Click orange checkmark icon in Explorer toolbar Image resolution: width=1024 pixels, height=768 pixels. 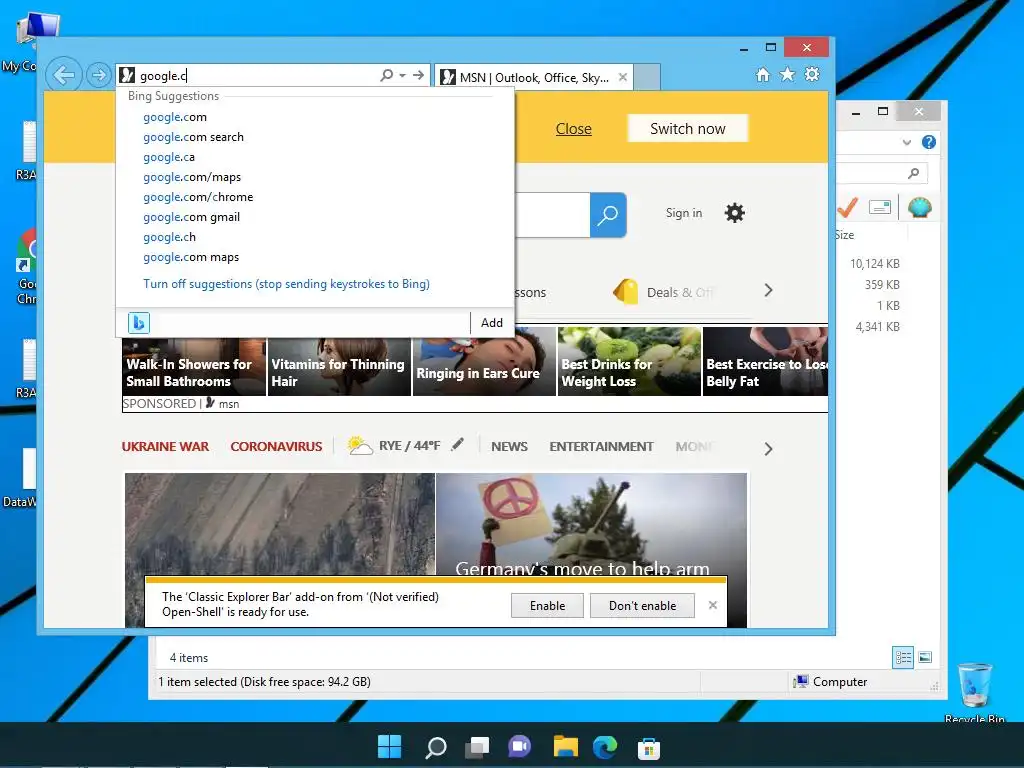point(847,208)
